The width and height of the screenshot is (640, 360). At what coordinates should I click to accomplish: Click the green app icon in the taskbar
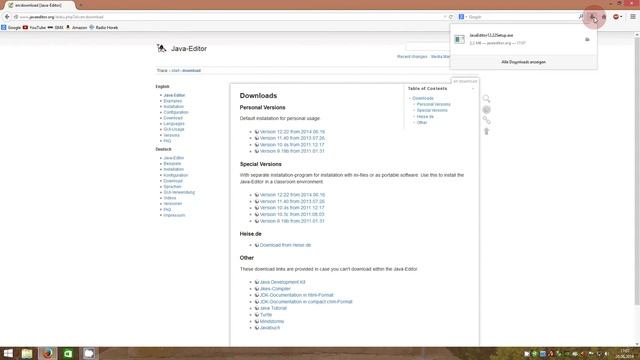68,353
